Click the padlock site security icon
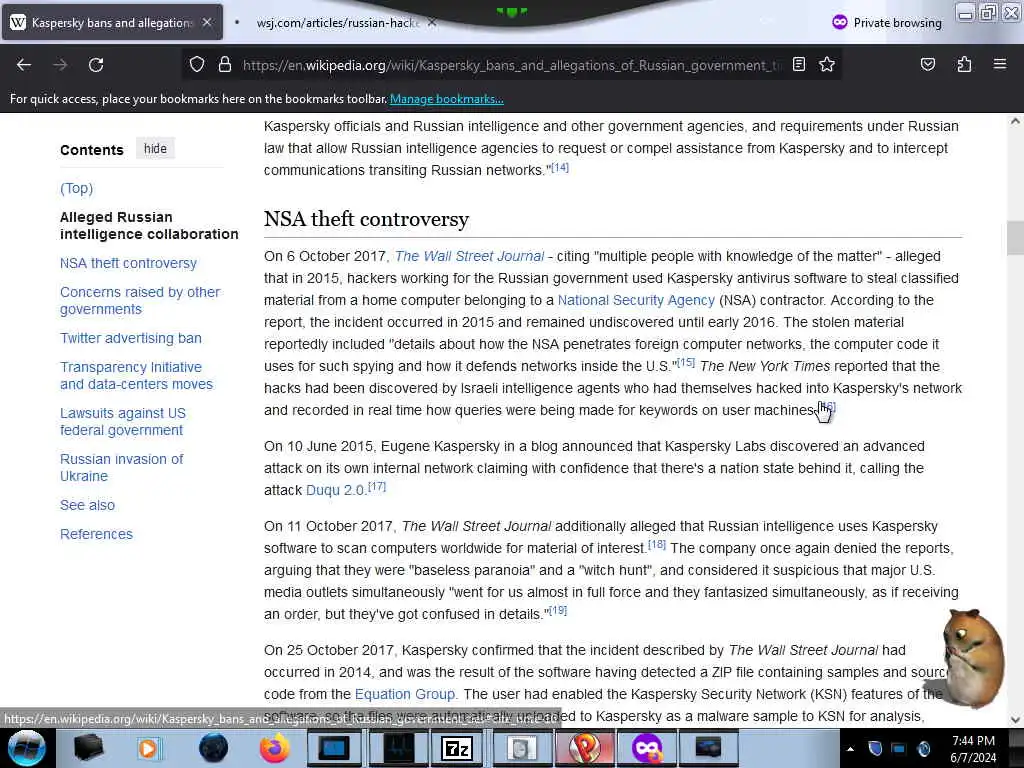 225,65
